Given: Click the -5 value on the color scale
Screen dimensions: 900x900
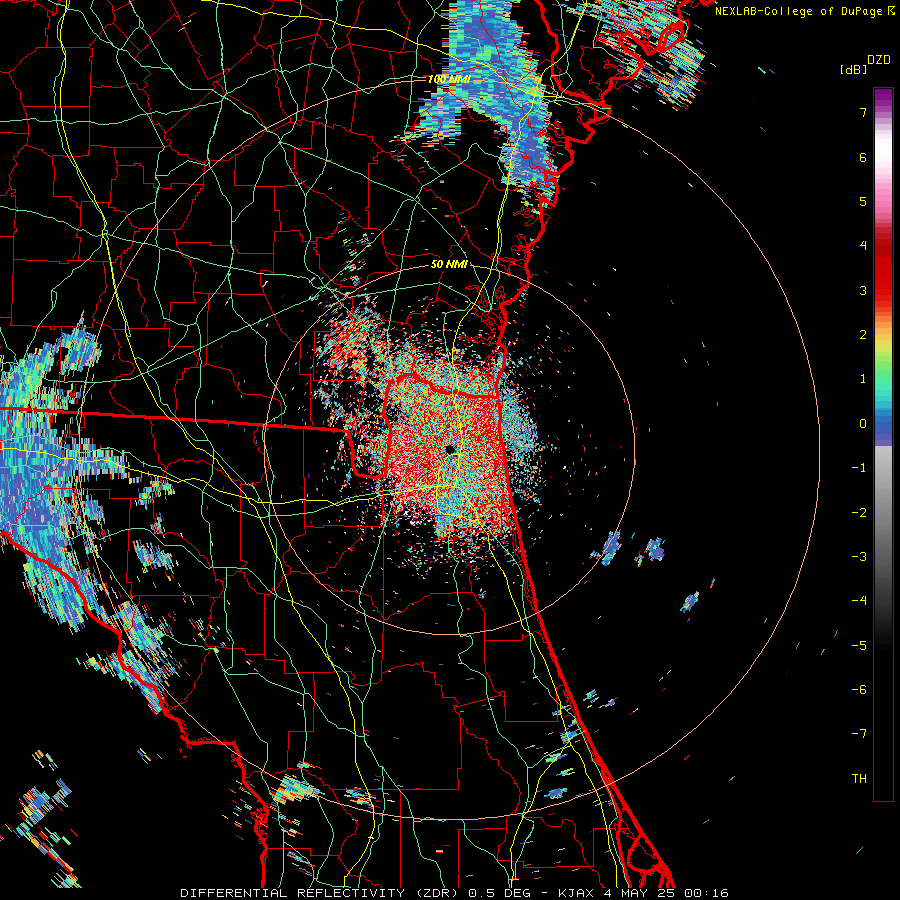Looking at the screenshot, I should click(859, 646).
